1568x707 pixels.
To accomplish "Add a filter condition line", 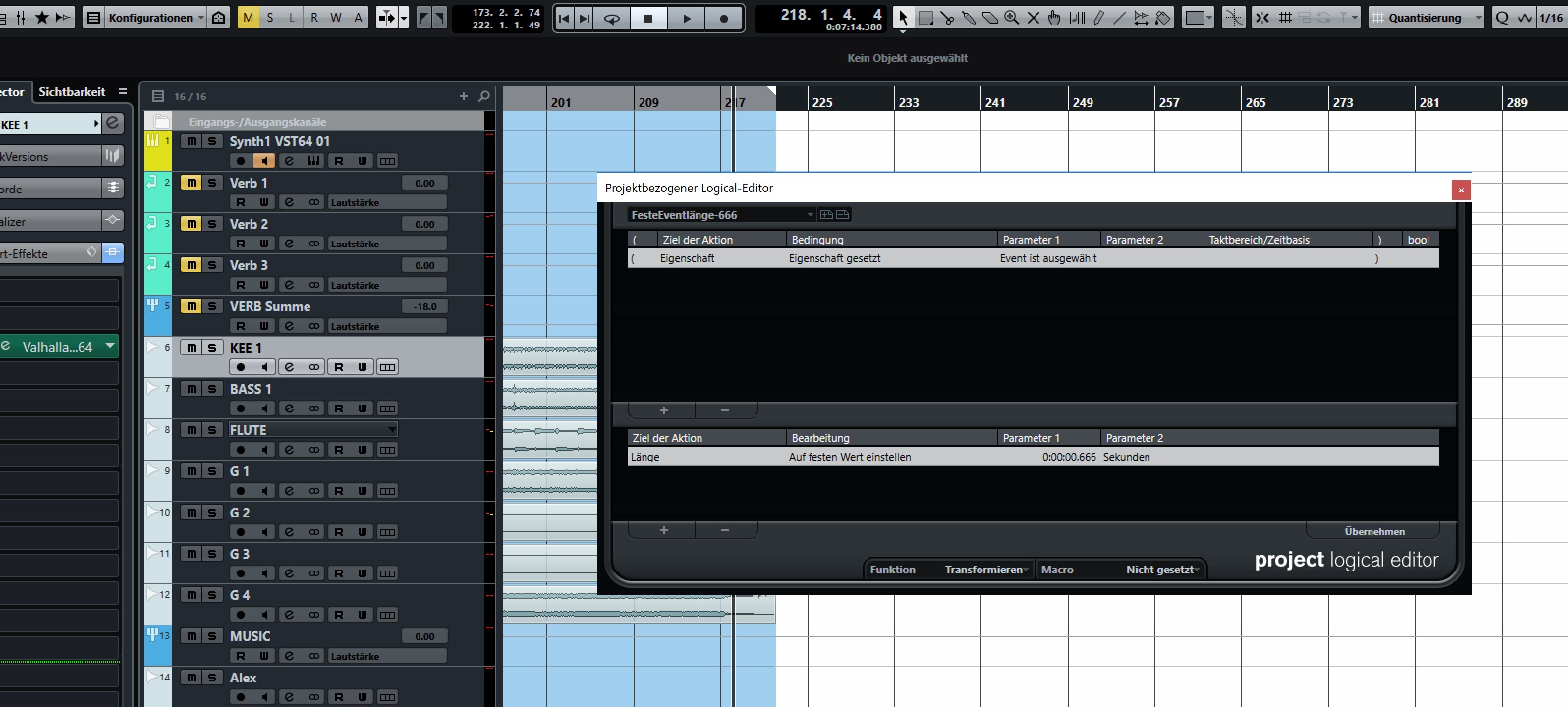I will 664,410.
